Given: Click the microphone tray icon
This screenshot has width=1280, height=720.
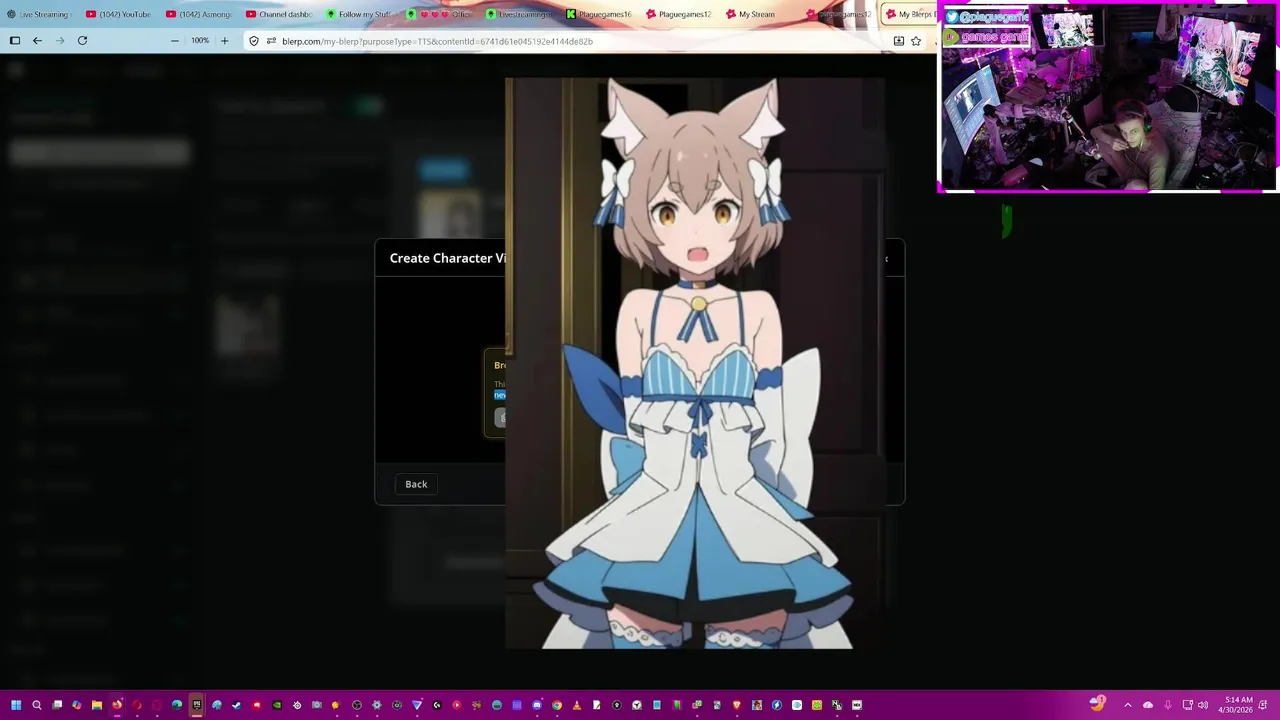Looking at the screenshot, I should click(1167, 705).
